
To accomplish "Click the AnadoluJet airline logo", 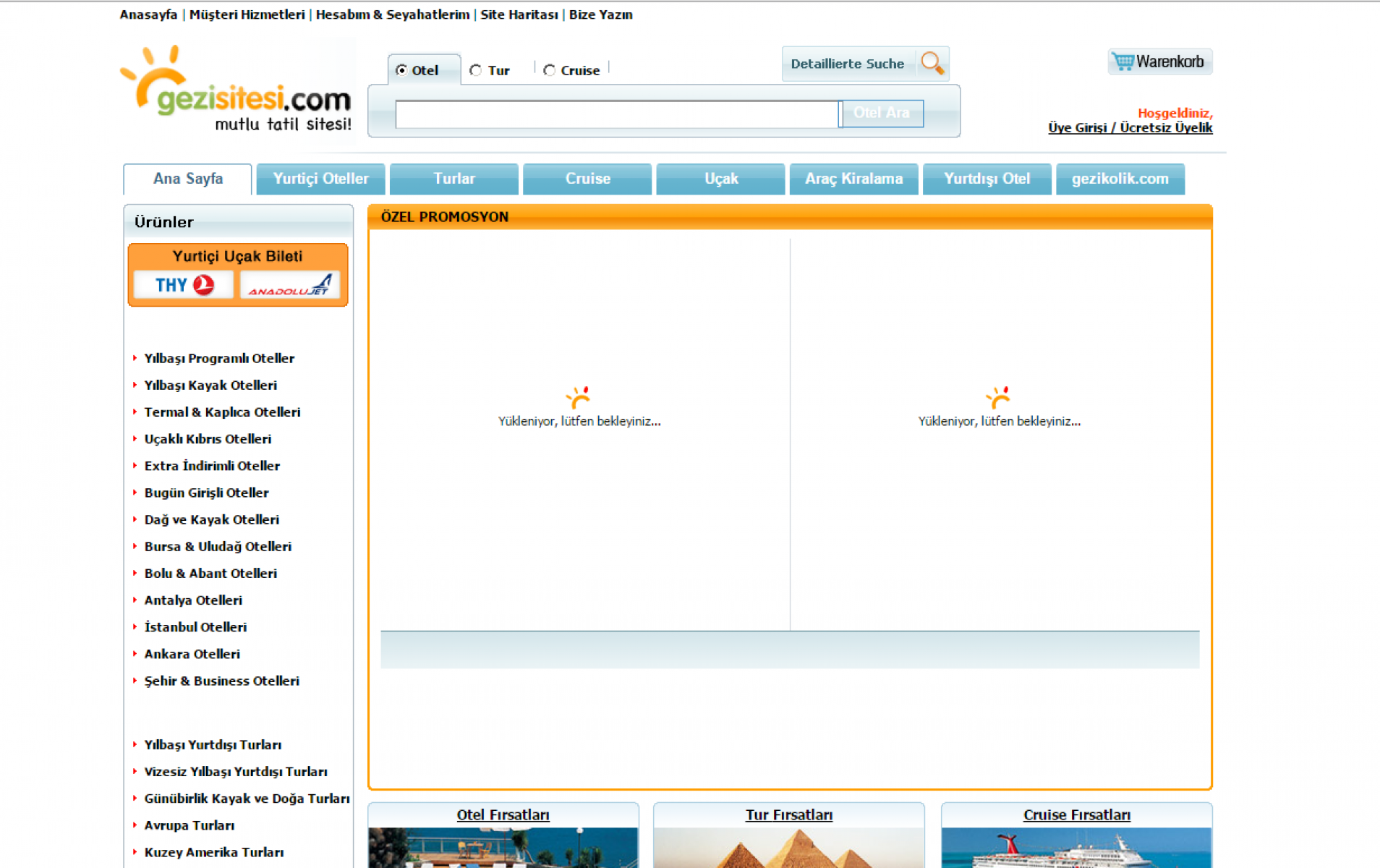I will tap(290, 285).
